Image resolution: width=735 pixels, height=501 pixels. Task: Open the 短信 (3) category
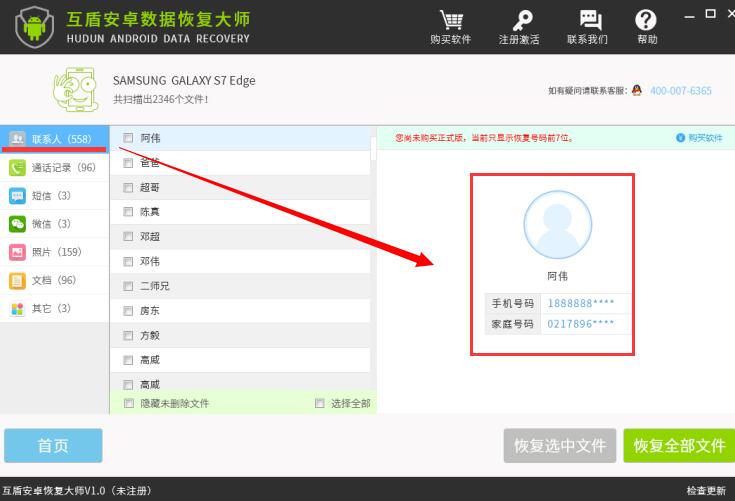click(x=54, y=195)
